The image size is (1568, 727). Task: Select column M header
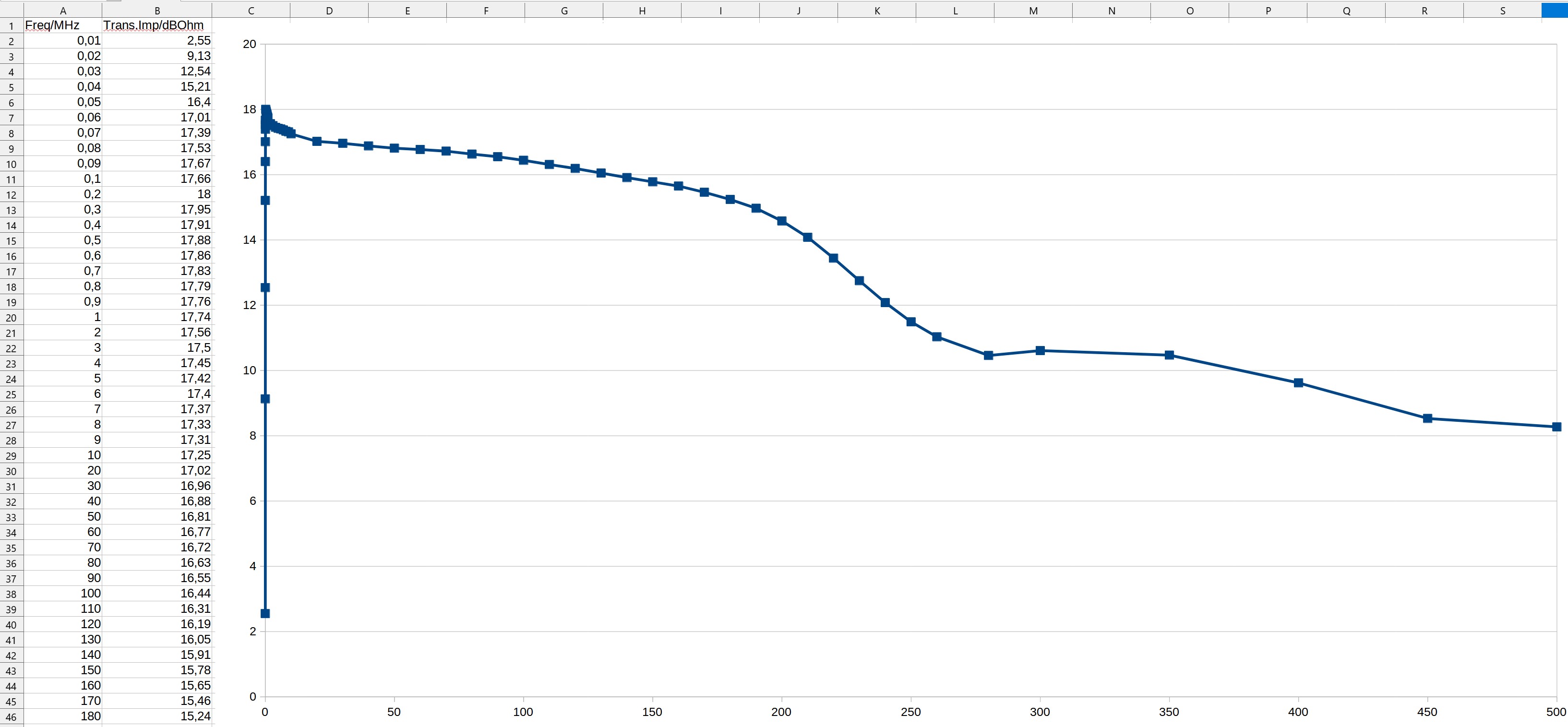point(1033,11)
